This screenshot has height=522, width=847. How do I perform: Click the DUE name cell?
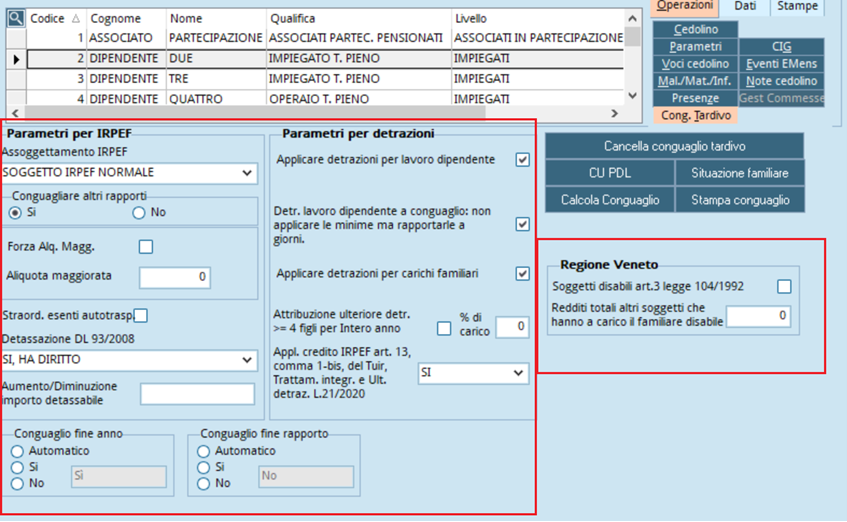point(216,58)
